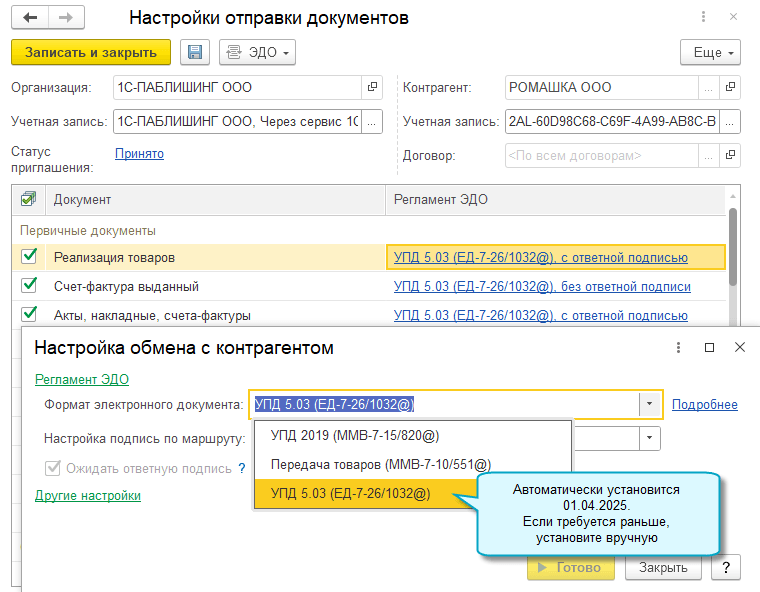Image resolution: width=760 pixels, height=592 pixels.
Task: Open the ЭДО dropdown menu
Action: [x=257, y=52]
